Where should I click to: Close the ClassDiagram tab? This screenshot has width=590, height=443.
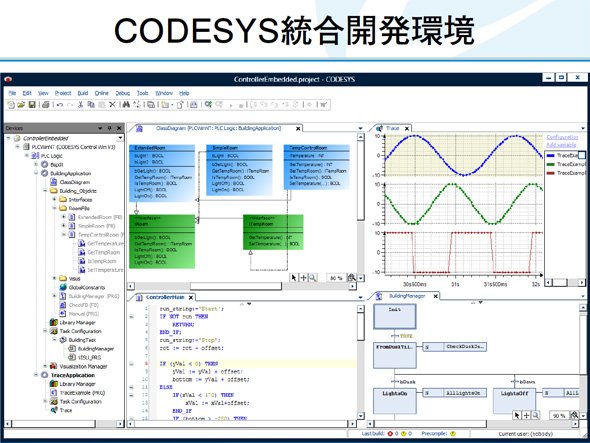[x=298, y=129]
